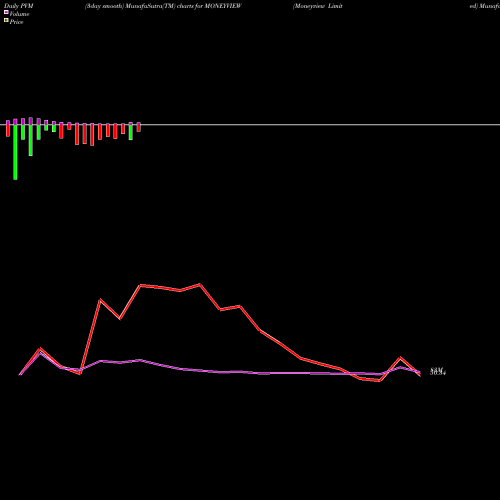Click the "MunafaSutra(TM) charts for MONEYVIEW" title
500x500 pixels.
pos(183,6)
